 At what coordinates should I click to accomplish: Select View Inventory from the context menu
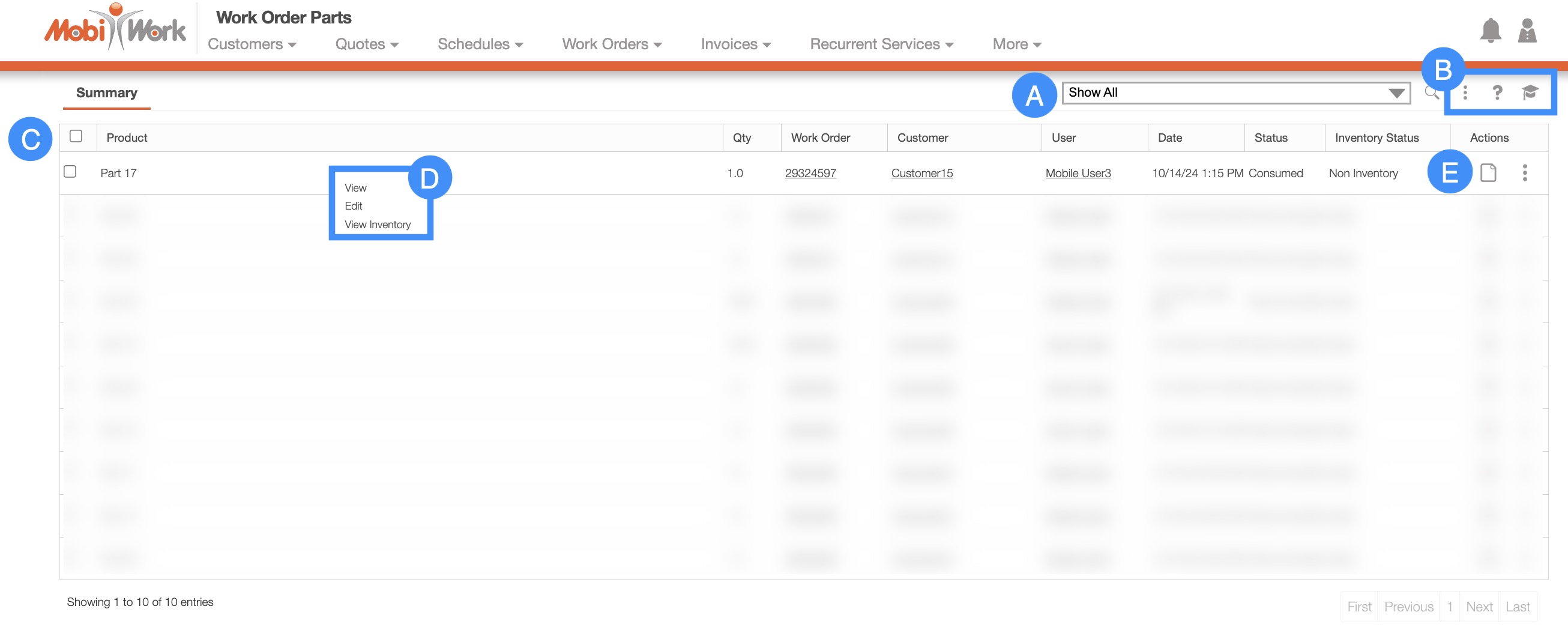[378, 225]
